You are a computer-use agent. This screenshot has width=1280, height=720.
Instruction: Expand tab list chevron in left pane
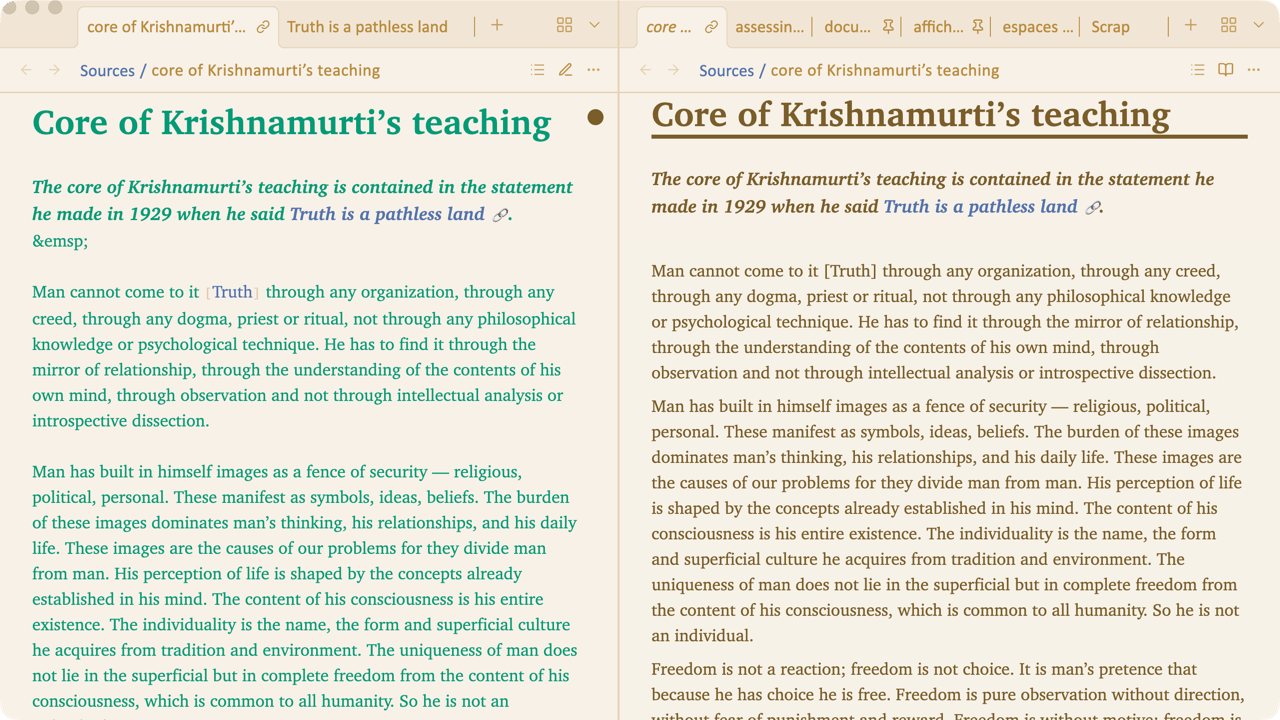(x=595, y=25)
